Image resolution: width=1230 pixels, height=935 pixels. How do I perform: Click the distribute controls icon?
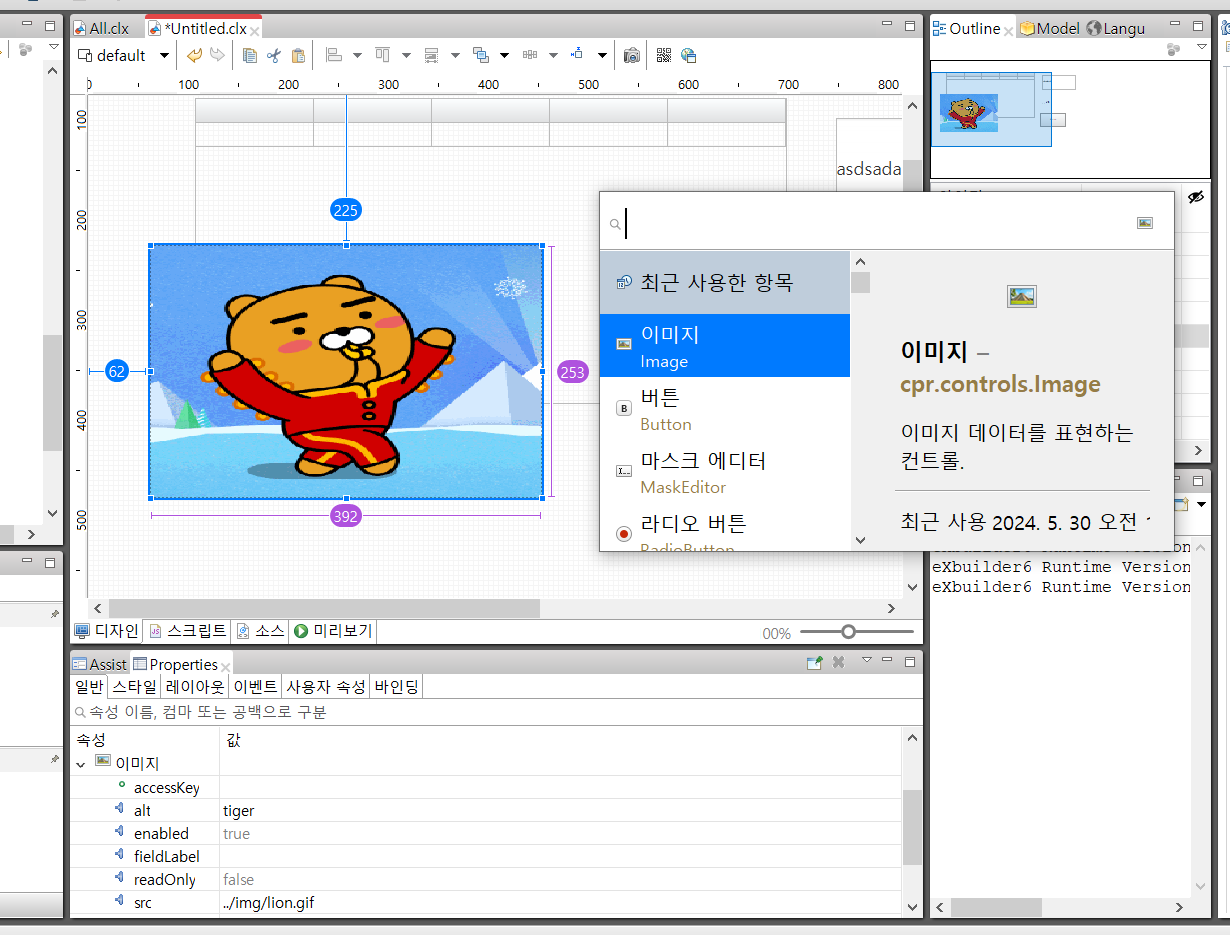[529, 55]
